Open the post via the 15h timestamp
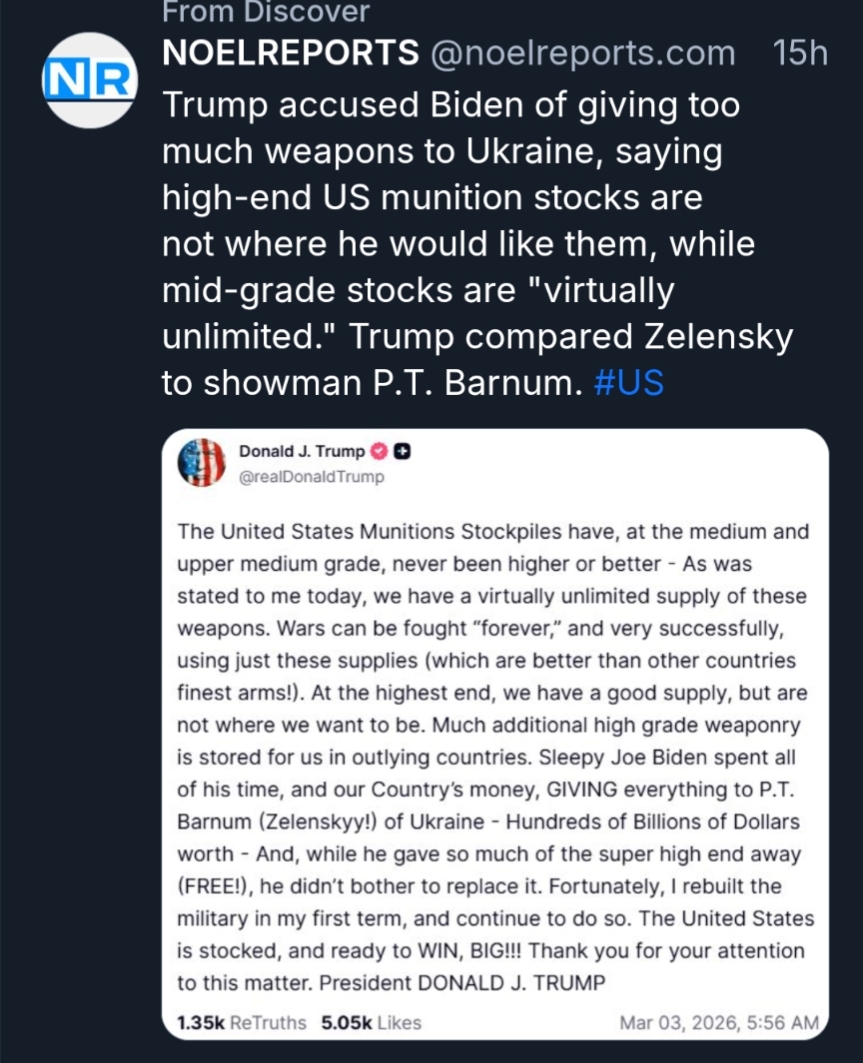This screenshot has width=863, height=1063. click(800, 53)
